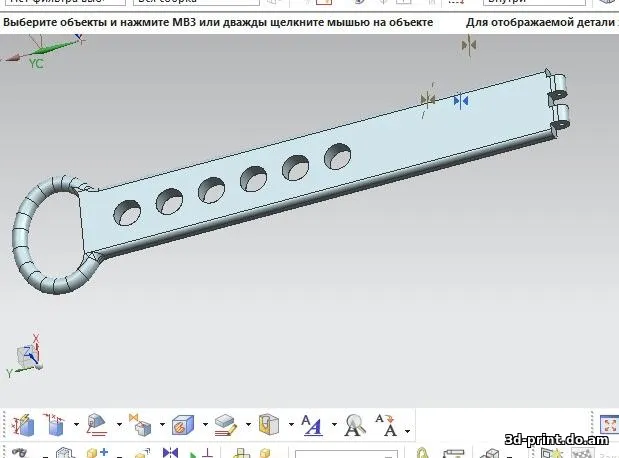This screenshot has width=619, height=458.
Task: Select the hole nearest the hinge end
Action: click(338, 157)
